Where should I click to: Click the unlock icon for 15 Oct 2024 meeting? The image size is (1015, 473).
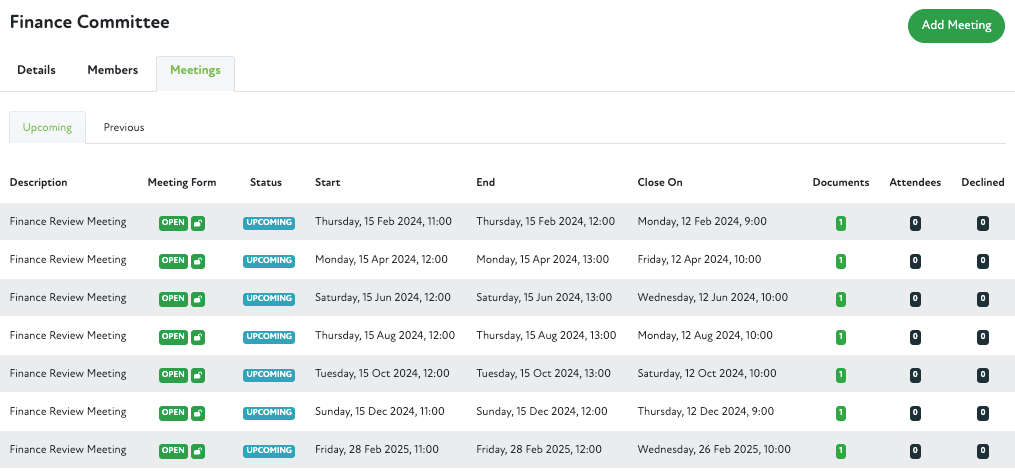pyautogui.click(x=198, y=374)
